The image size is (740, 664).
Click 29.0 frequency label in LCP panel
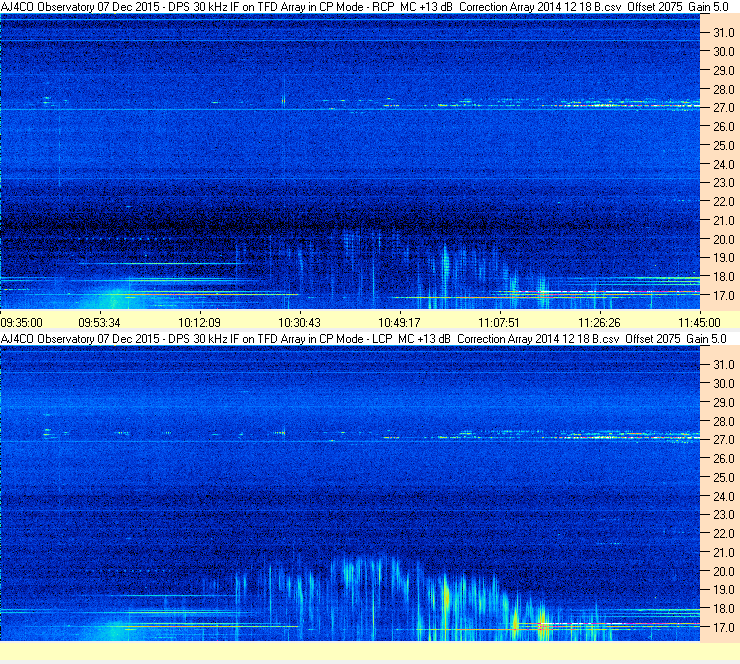[723, 403]
